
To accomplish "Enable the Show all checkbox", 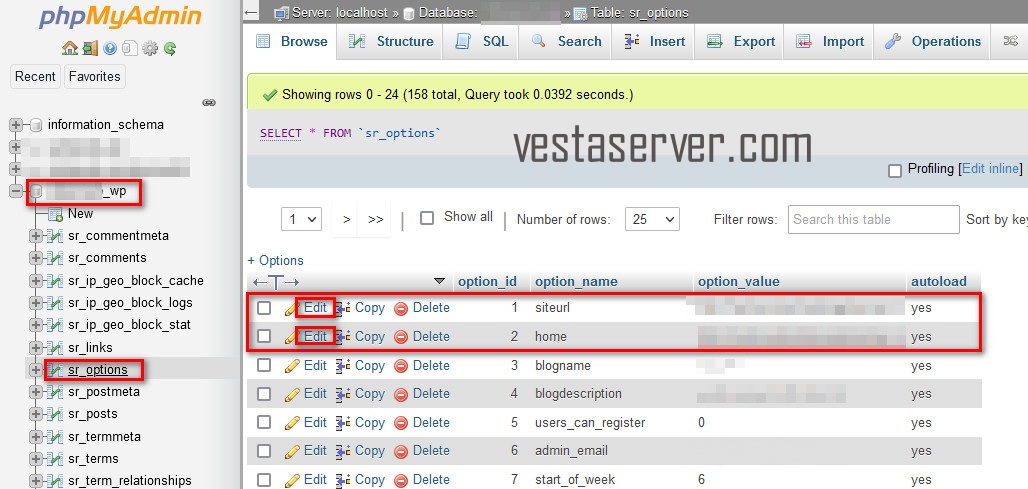I will pos(427,218).
